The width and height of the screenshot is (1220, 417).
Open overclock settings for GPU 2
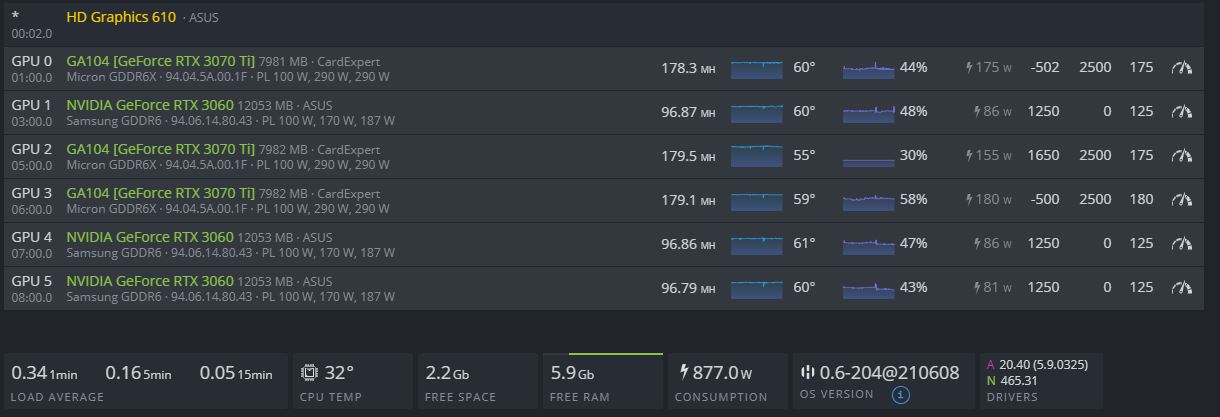coord(1182,156)
